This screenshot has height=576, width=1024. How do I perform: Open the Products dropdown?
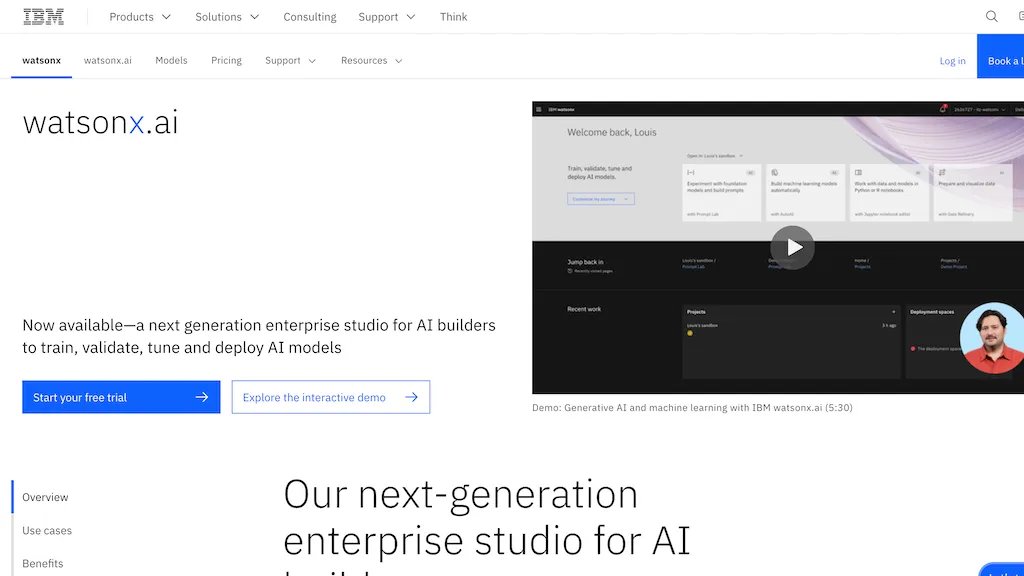[139, 16]
